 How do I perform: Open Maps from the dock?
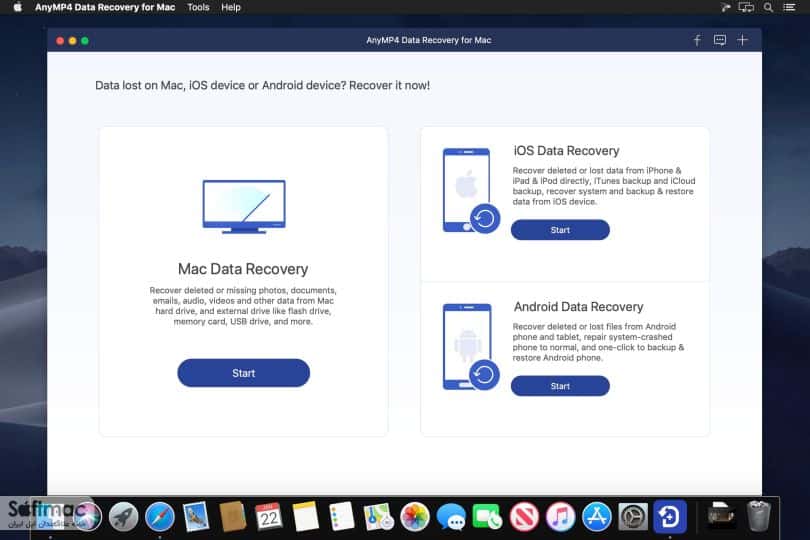click(379, 516)
